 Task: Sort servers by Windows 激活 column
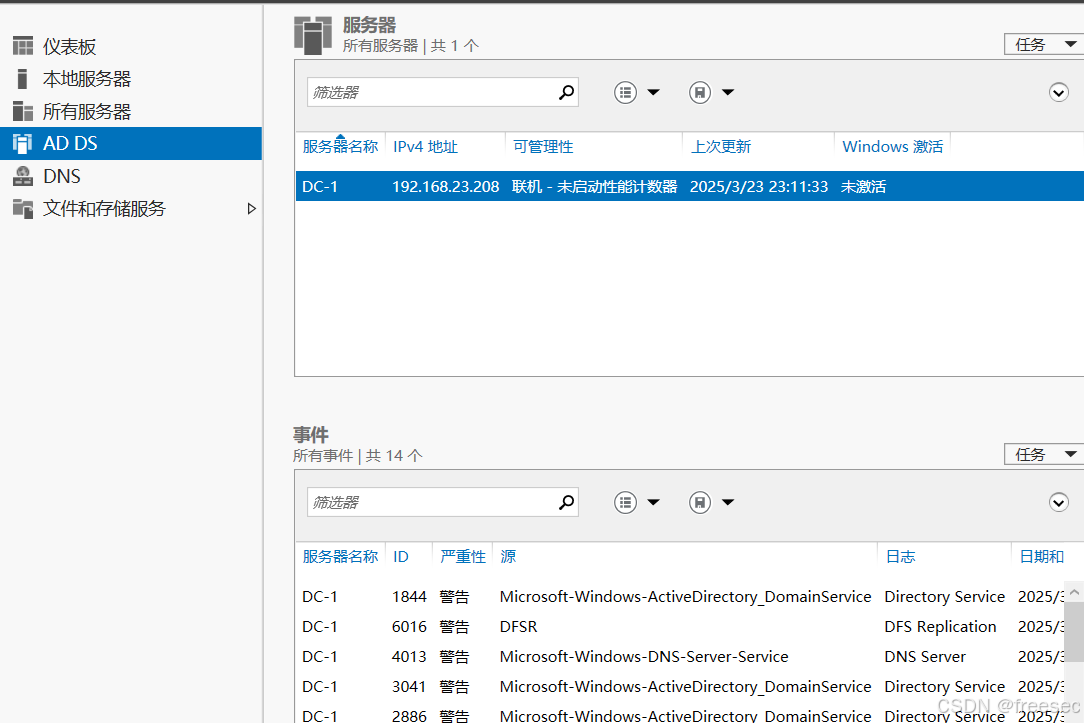tap(893, 147)
